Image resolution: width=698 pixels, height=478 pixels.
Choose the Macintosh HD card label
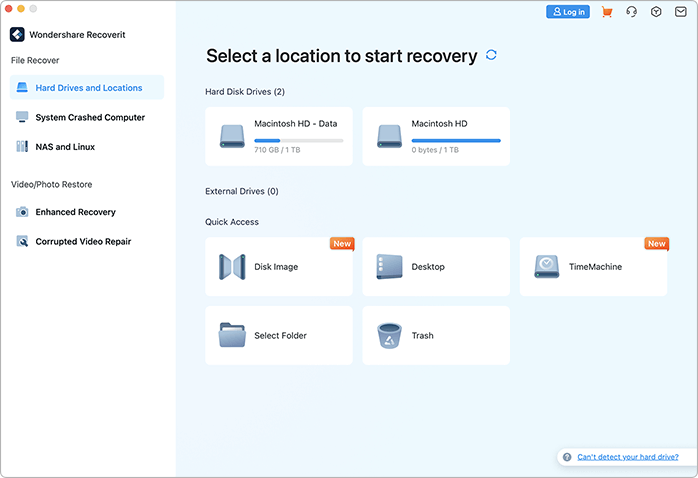(x=439, y=124)
